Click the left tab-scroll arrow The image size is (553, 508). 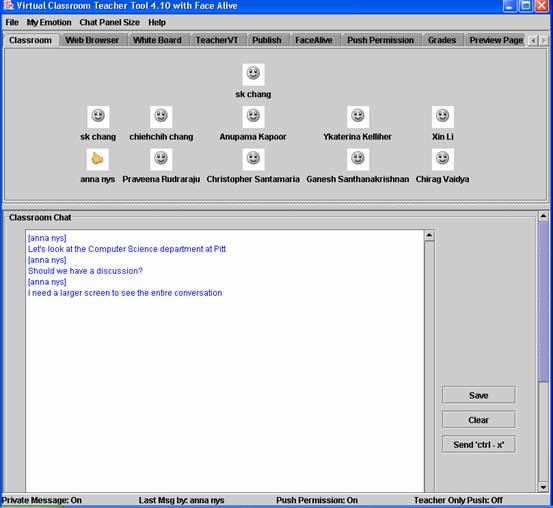(533, 41)
